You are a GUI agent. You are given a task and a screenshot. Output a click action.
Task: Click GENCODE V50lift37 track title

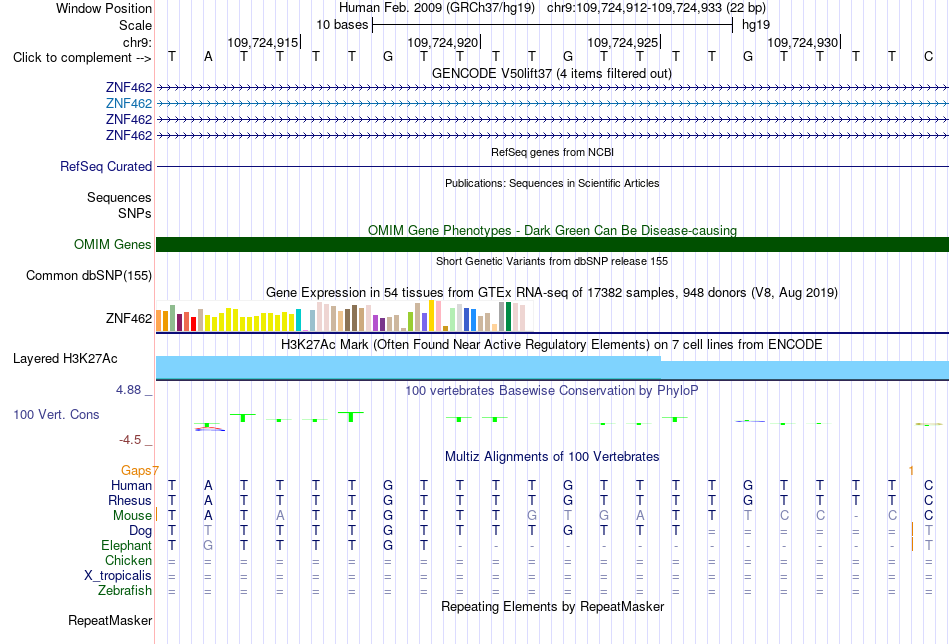point(551,74)
